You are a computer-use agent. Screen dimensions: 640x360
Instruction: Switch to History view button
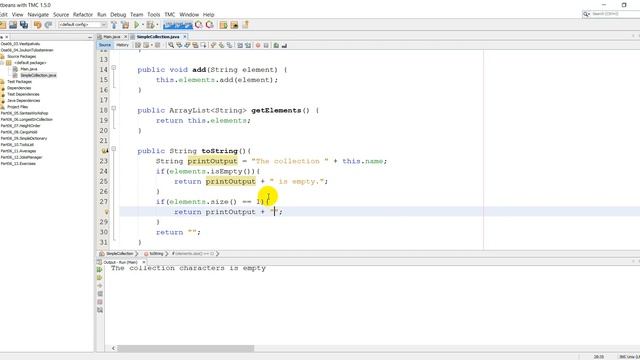[122, 45]
